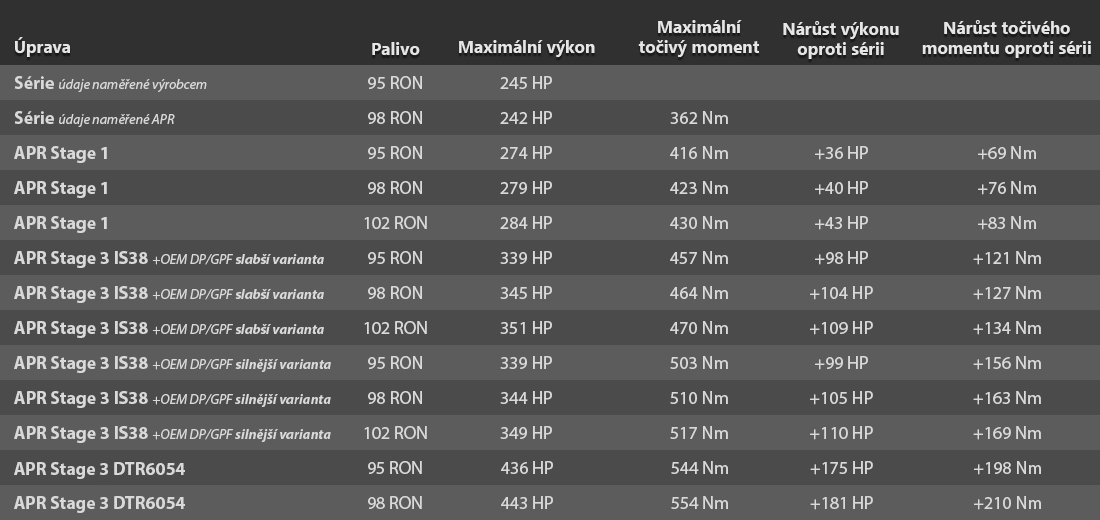1100x520 pixels.
Task: Click the Úprava column header
Action: tap(42, 47)
